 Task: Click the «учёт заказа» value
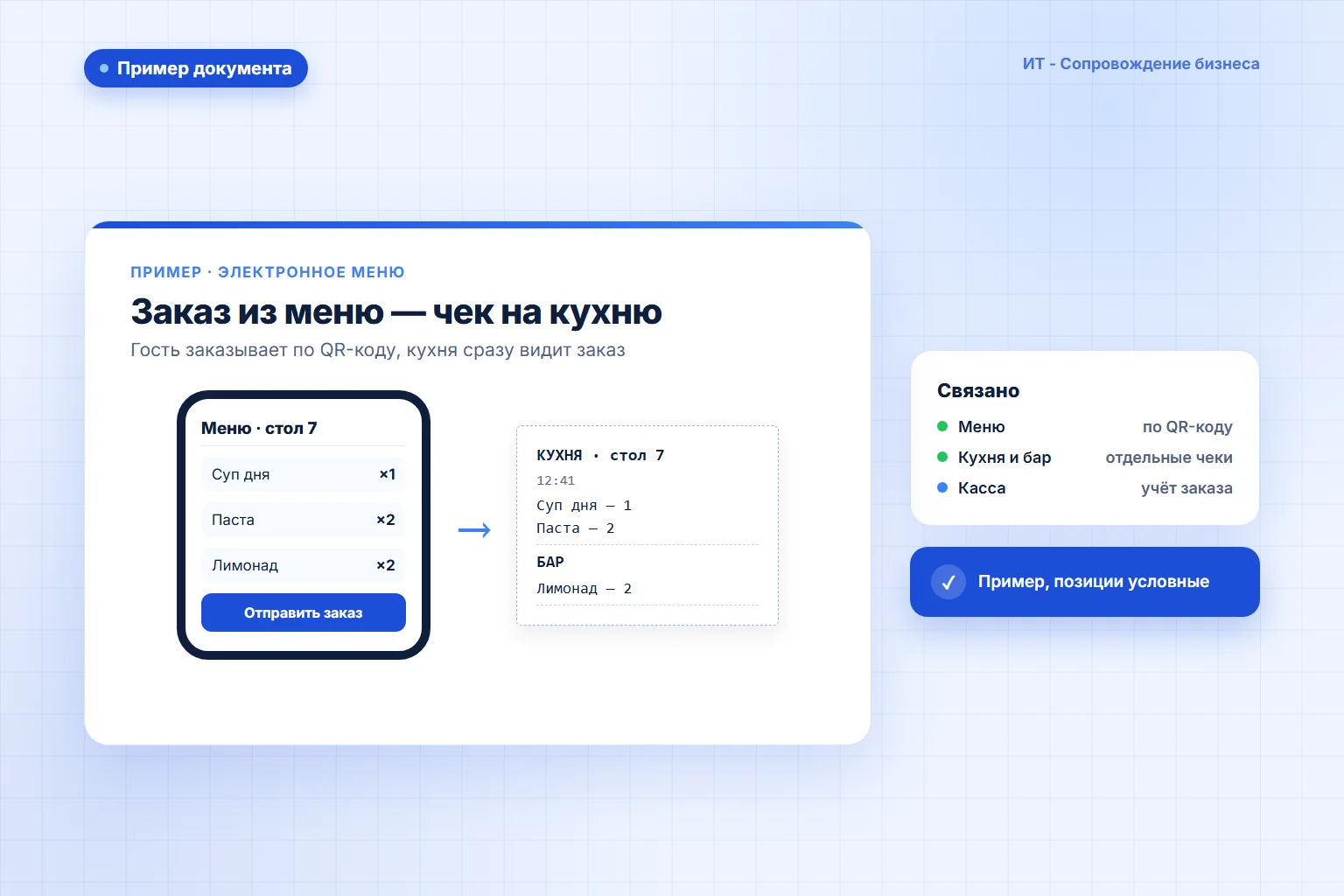pyautogui.click(x=1186, y=488)
